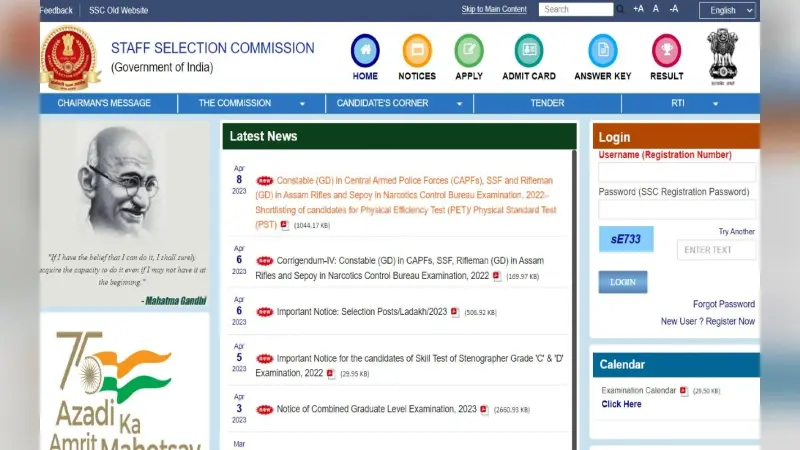Open Click Here under Examination Calendar
Image resolution: width=800 pixels, height=450 pixels.
[621, 404]
